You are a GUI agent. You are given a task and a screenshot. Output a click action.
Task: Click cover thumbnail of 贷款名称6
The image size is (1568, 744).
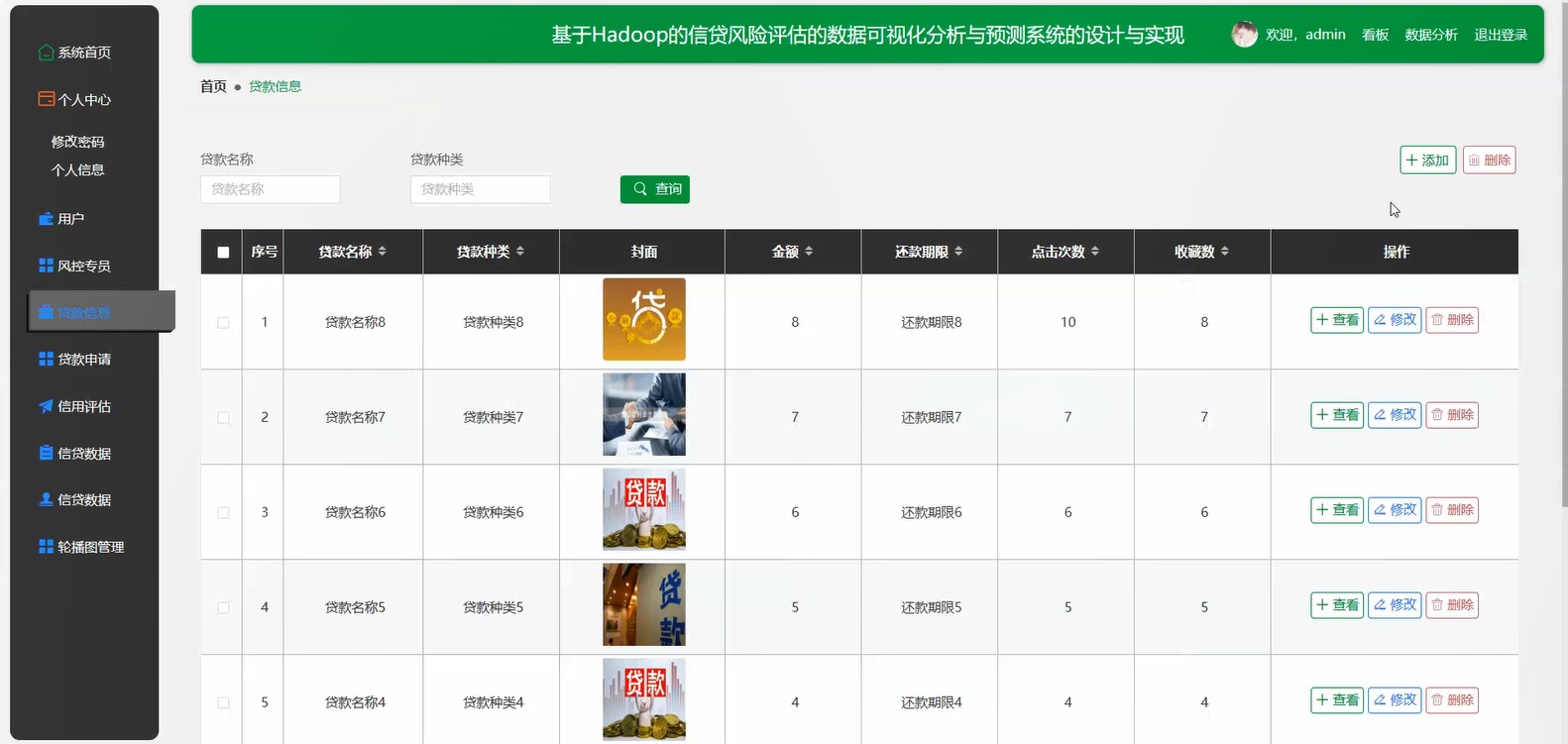644,509
